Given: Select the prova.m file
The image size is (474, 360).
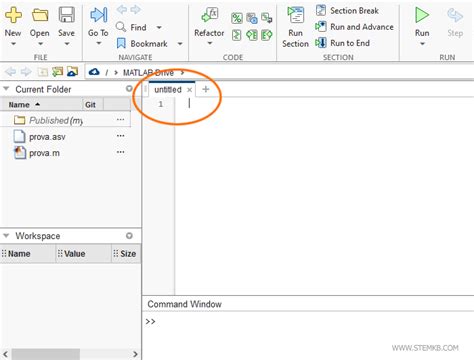Looking at the screenshot, I should pyautogui.click(x=44, y=153).
